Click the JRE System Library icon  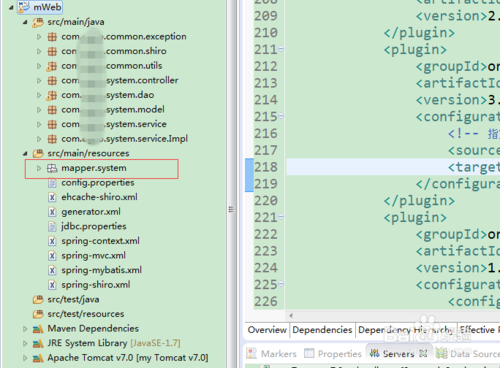38,343
